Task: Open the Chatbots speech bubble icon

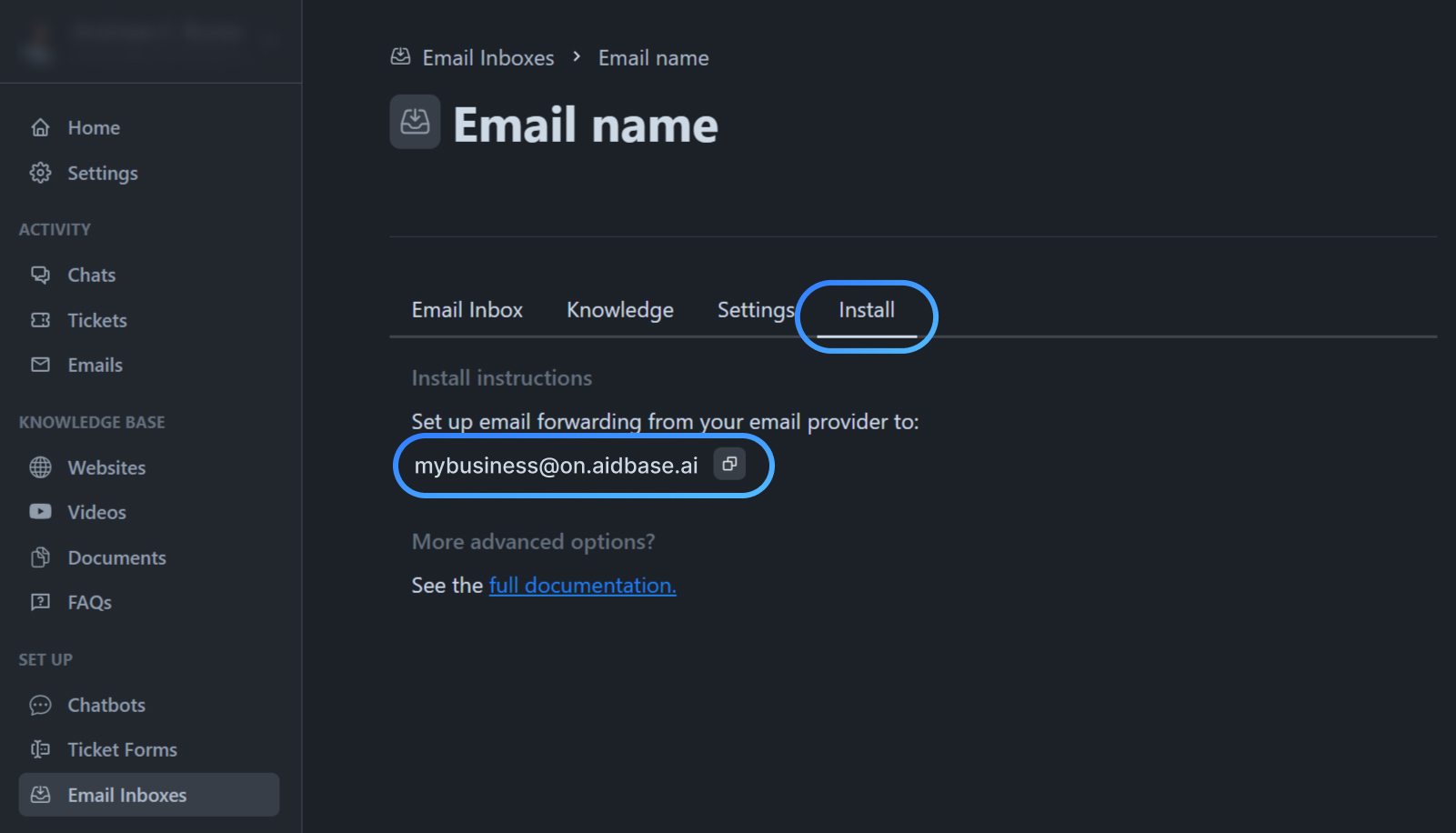Action: click(x=41, y=704)
